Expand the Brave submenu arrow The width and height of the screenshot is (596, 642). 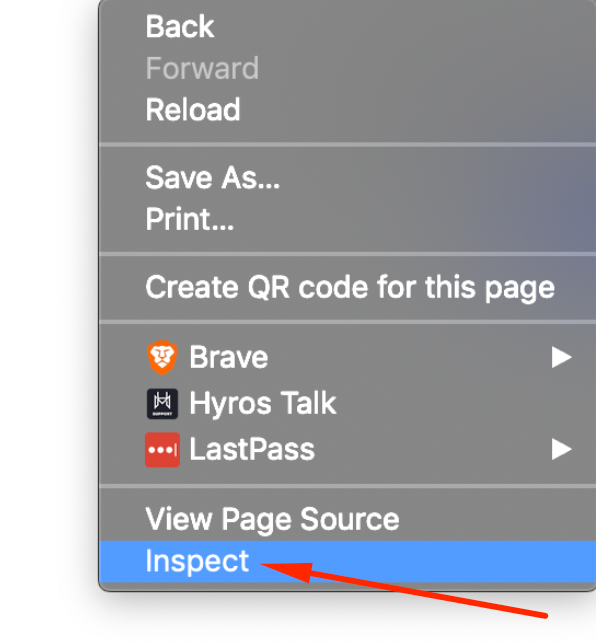(x=561, y=357)
